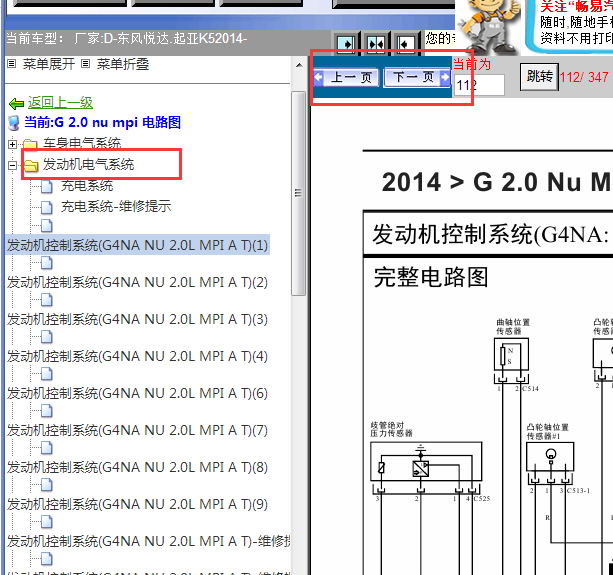Click the 上一页 previous page button
Viewport: 613px width, 575px height.
click(346, 77)
